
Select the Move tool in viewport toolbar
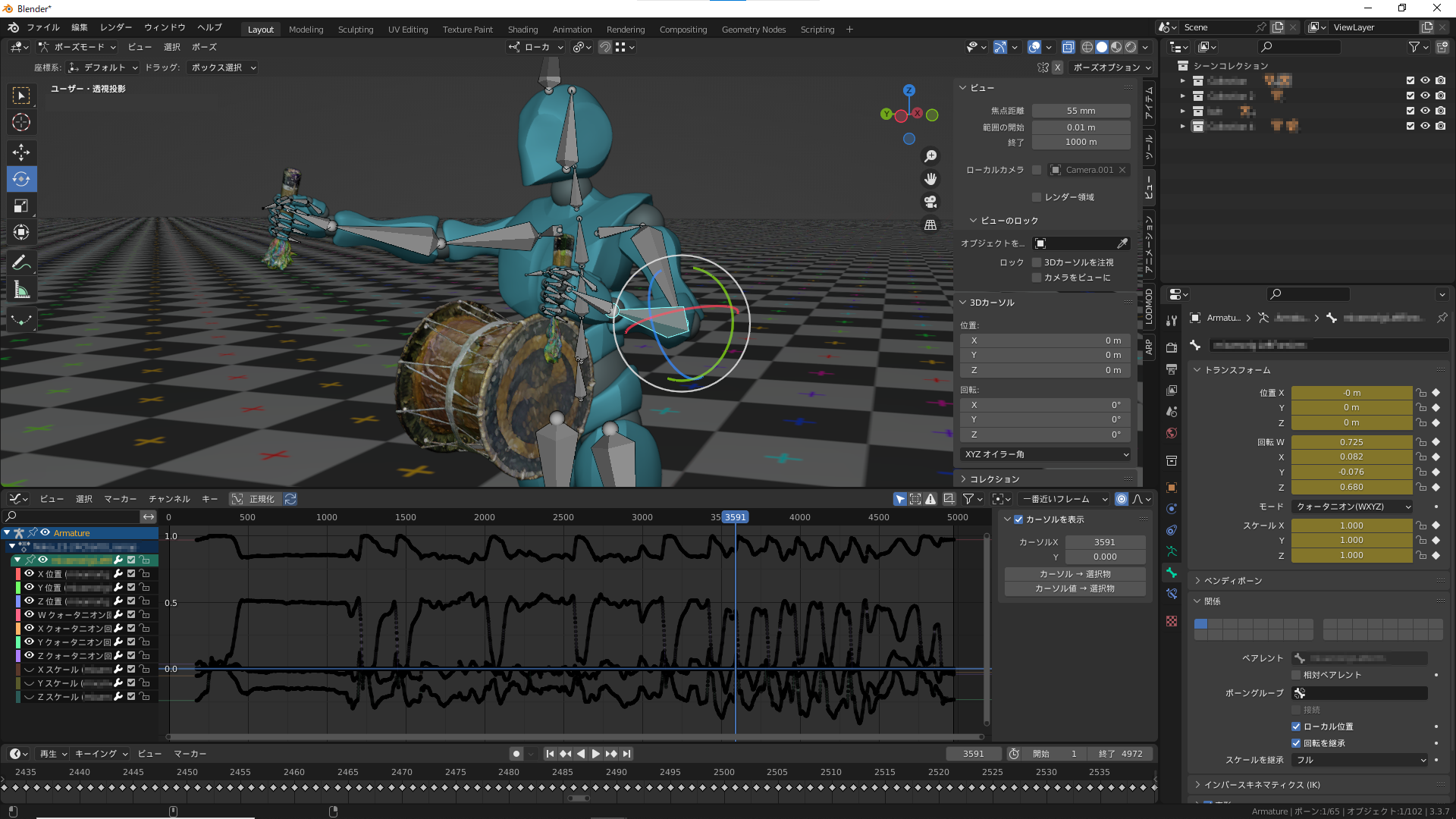pyautogui.click(x=21, y=152)
